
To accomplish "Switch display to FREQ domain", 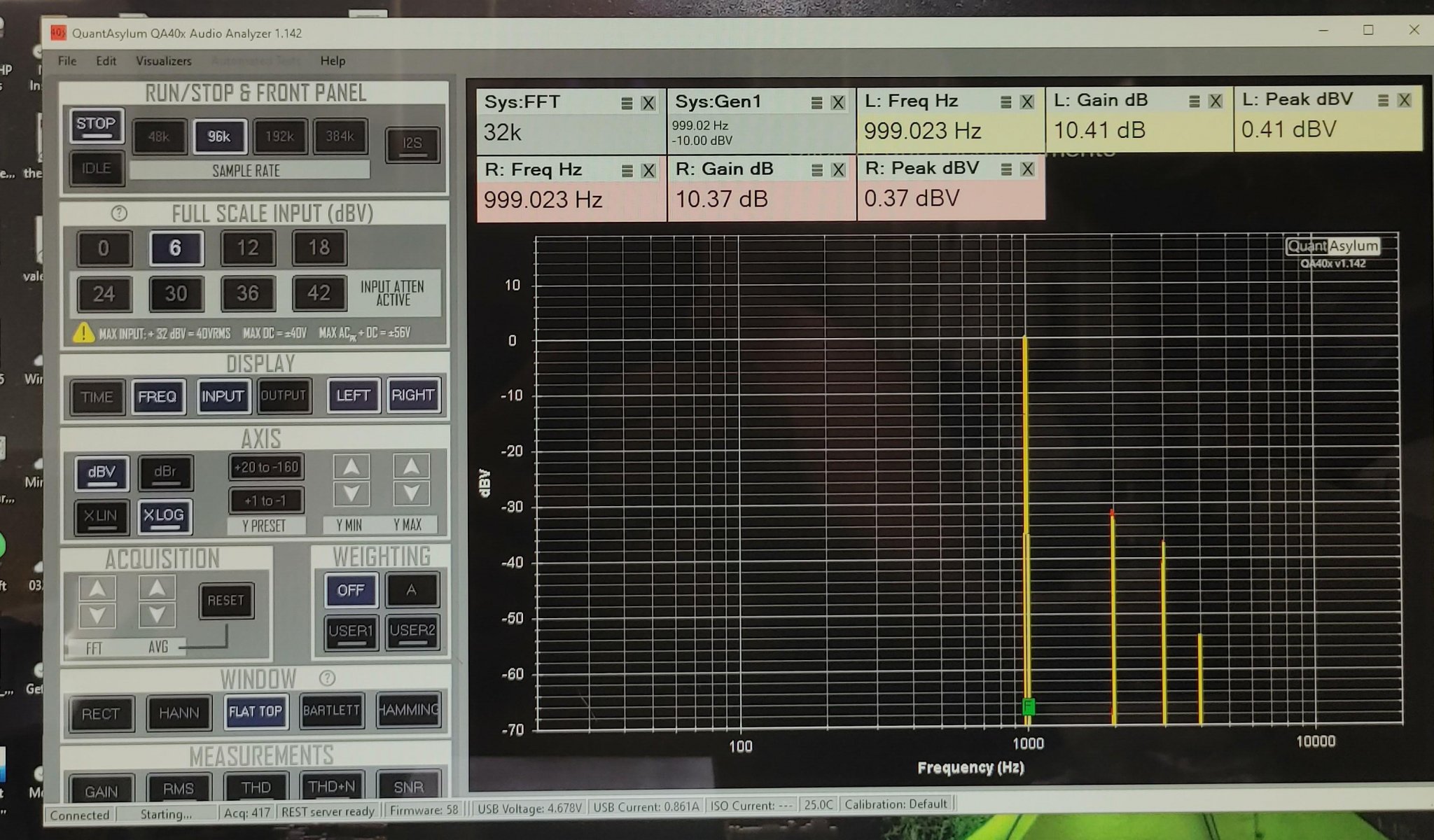I will (x=158, y=397).
